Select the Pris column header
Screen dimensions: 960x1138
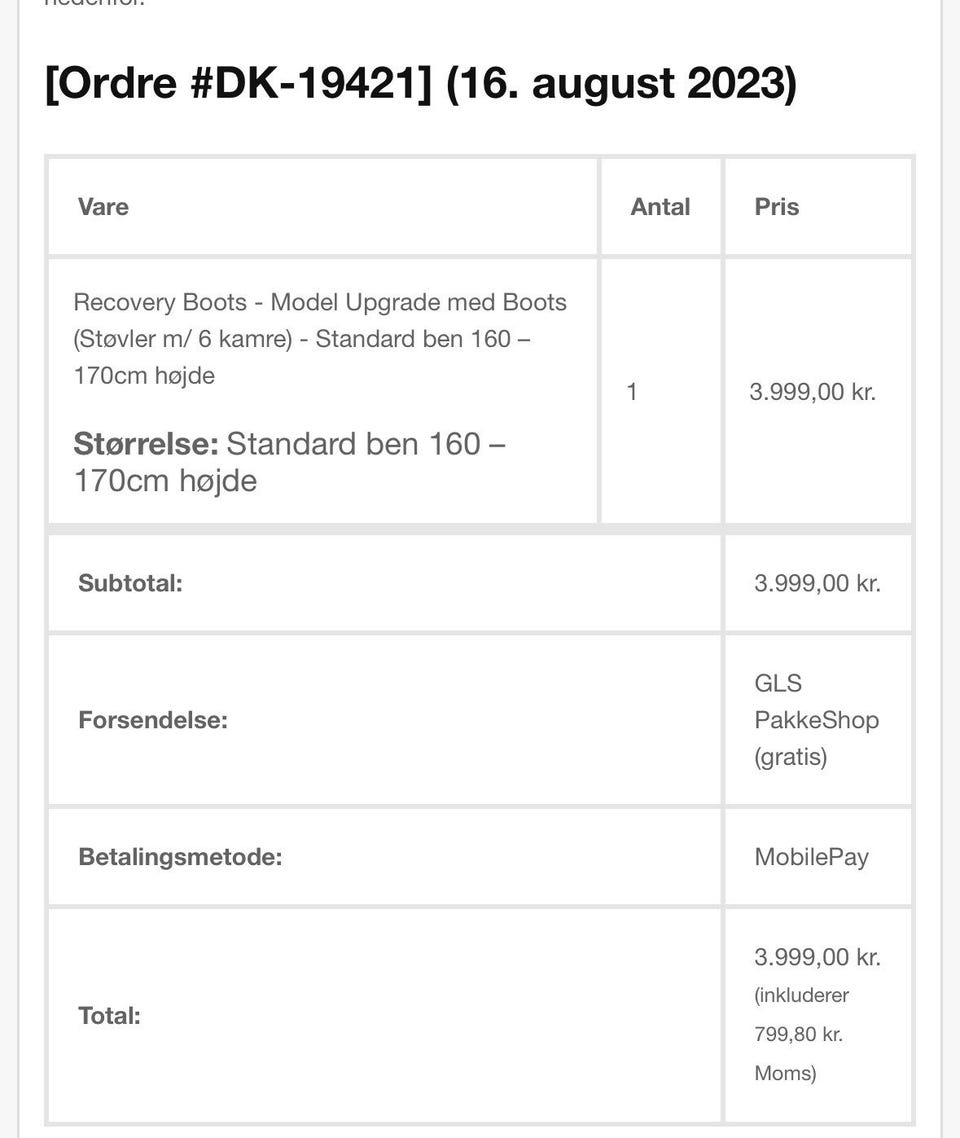click(776, 207)
